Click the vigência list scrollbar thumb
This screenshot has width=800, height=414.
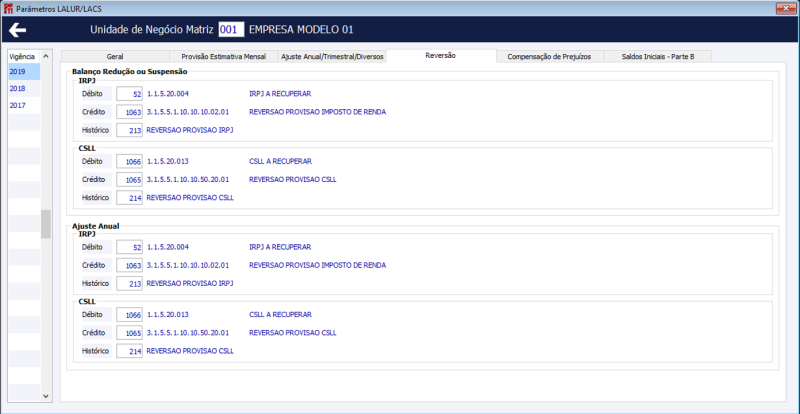pyautogui.click(x=45, y=224)
